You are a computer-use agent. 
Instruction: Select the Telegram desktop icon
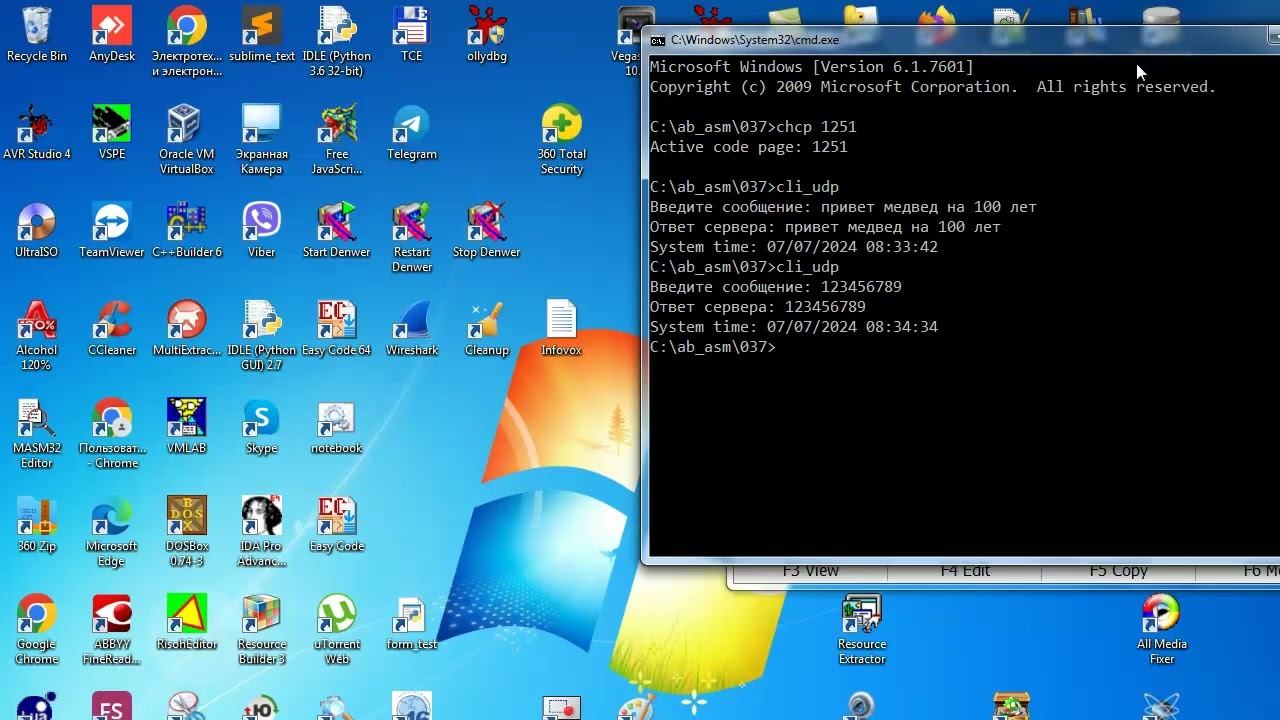[x=412, y=133]
